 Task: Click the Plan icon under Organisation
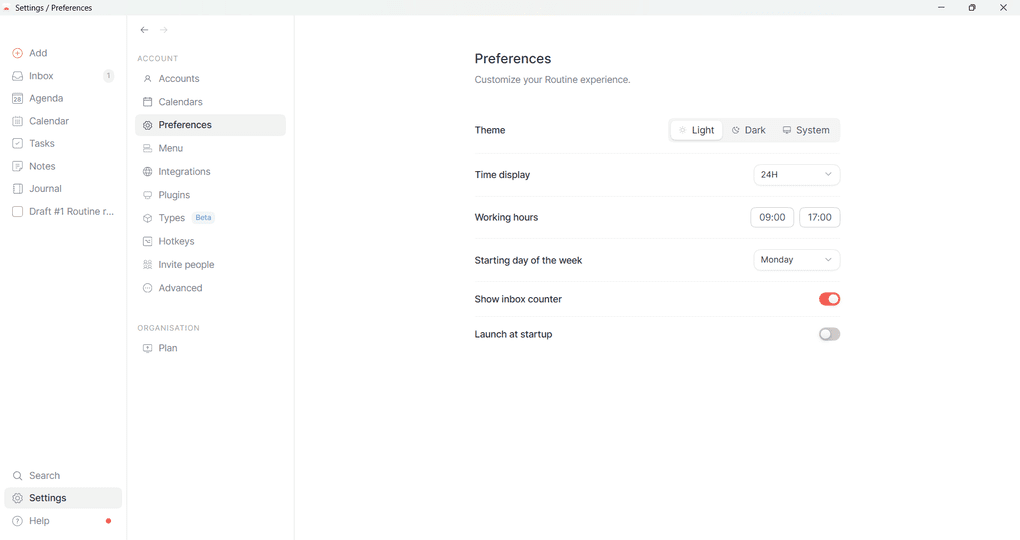coord(148,348)
